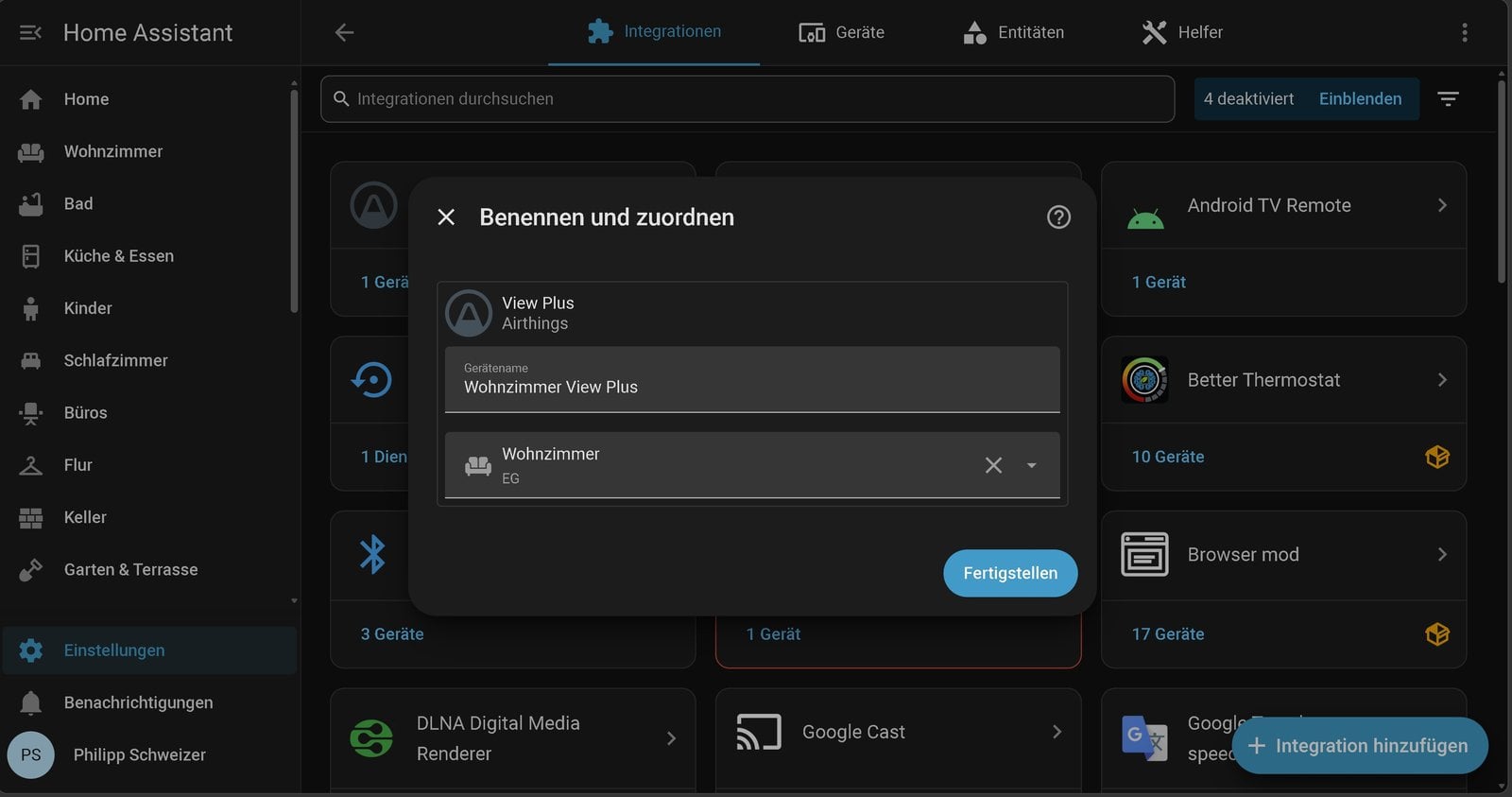Open Flur dashboard in sidebar
The image size is (1512, 797).
coord(149,465)
